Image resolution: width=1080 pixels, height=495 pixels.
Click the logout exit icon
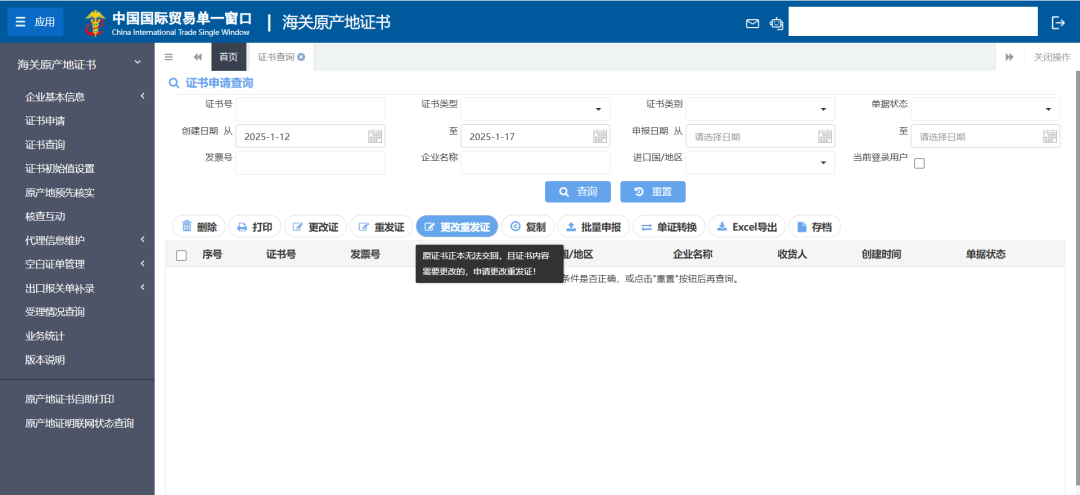tap(1058, 23)
